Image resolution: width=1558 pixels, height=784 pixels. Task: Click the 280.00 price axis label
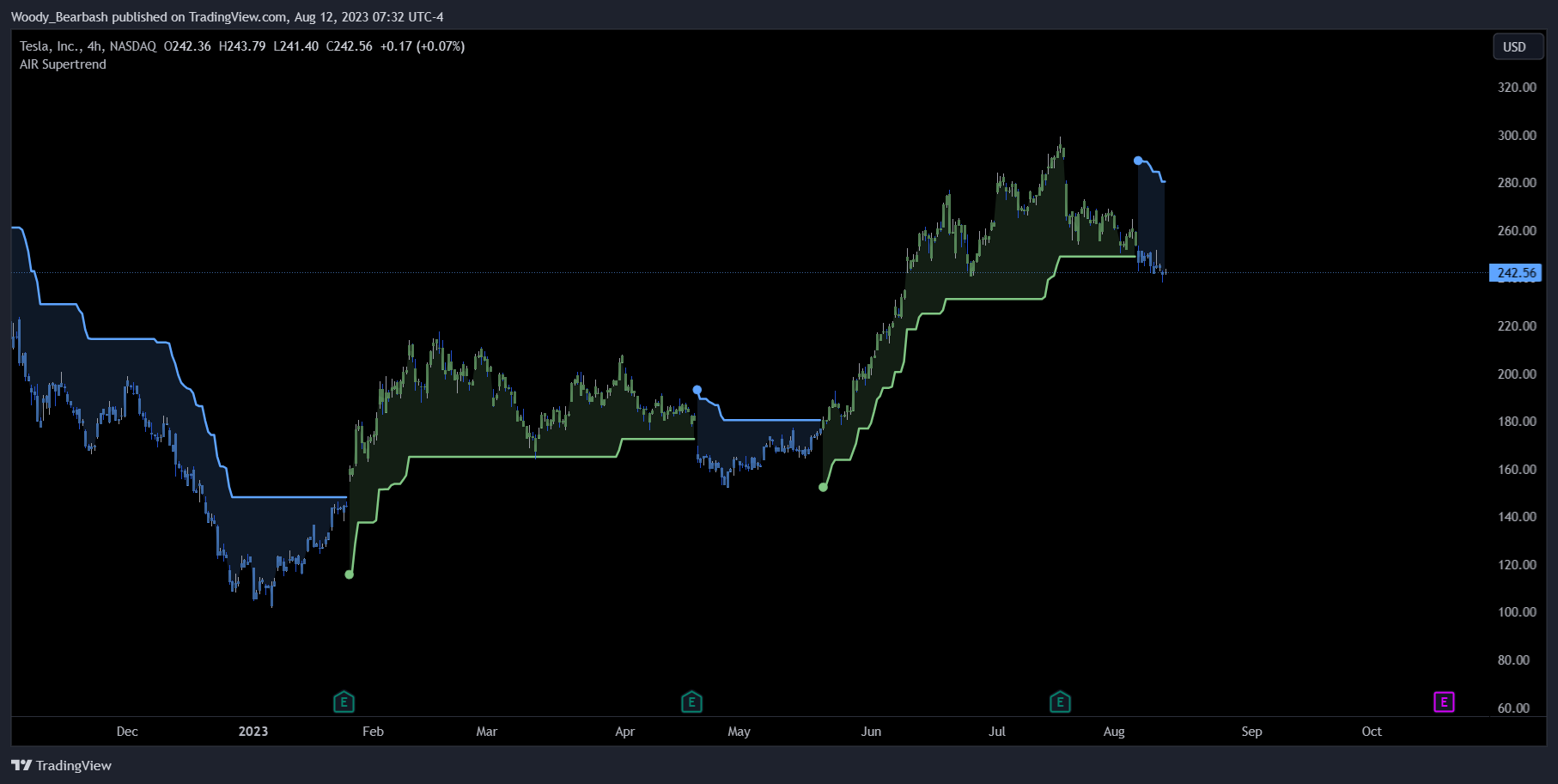(x=1517, y=183)
